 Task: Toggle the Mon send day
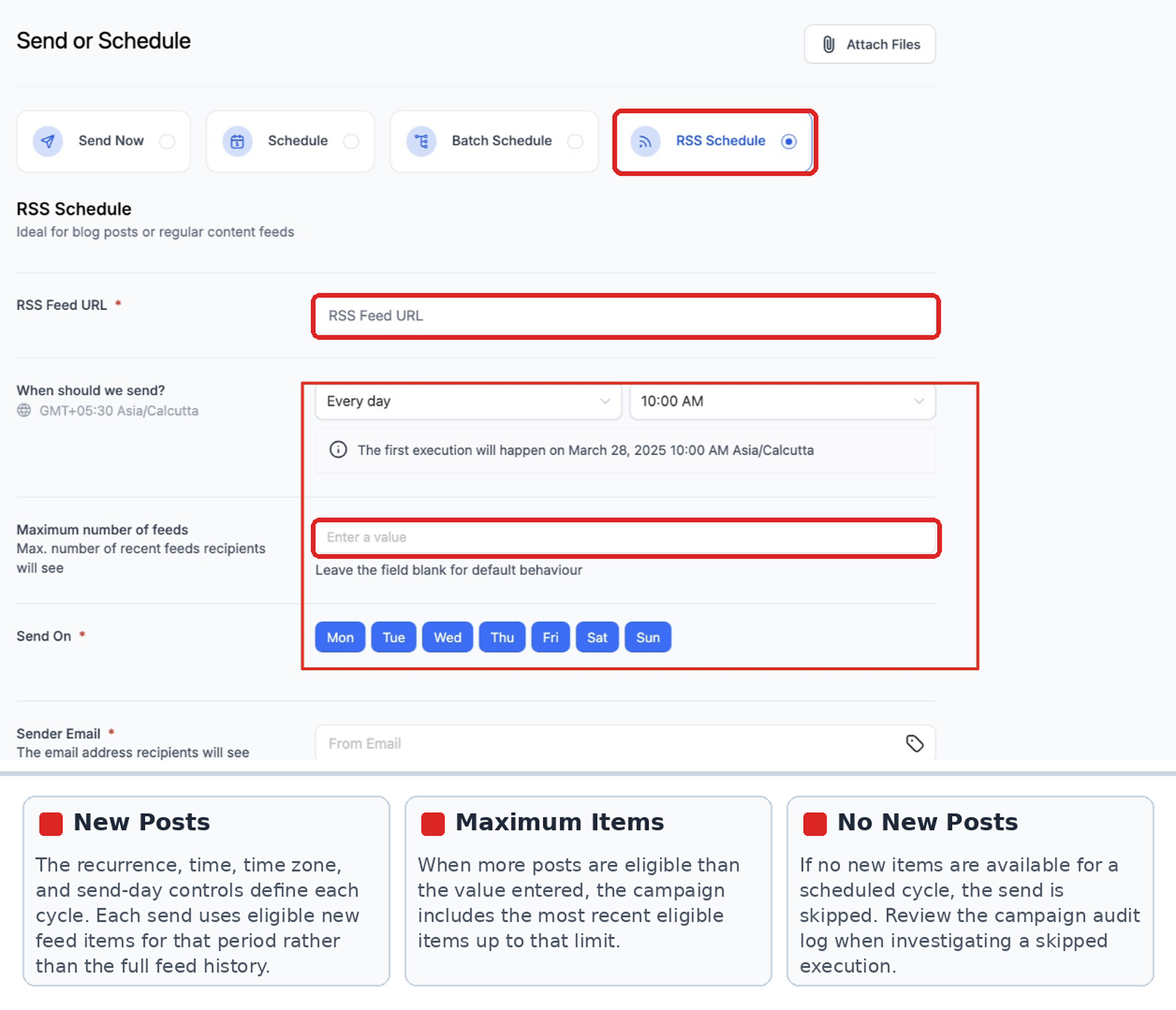pos(340,637)
